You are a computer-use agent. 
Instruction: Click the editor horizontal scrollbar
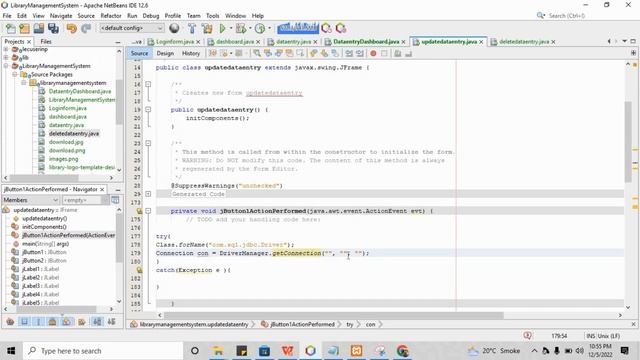coord(333,315)
